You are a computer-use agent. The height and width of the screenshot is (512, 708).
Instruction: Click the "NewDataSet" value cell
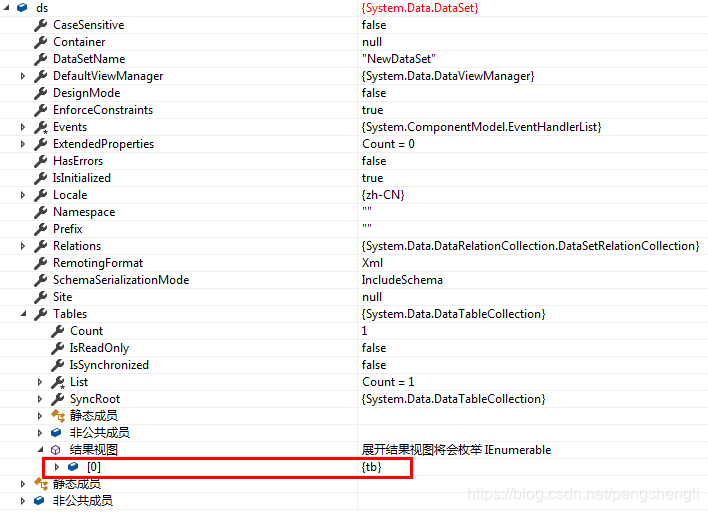tap(399, 59)
